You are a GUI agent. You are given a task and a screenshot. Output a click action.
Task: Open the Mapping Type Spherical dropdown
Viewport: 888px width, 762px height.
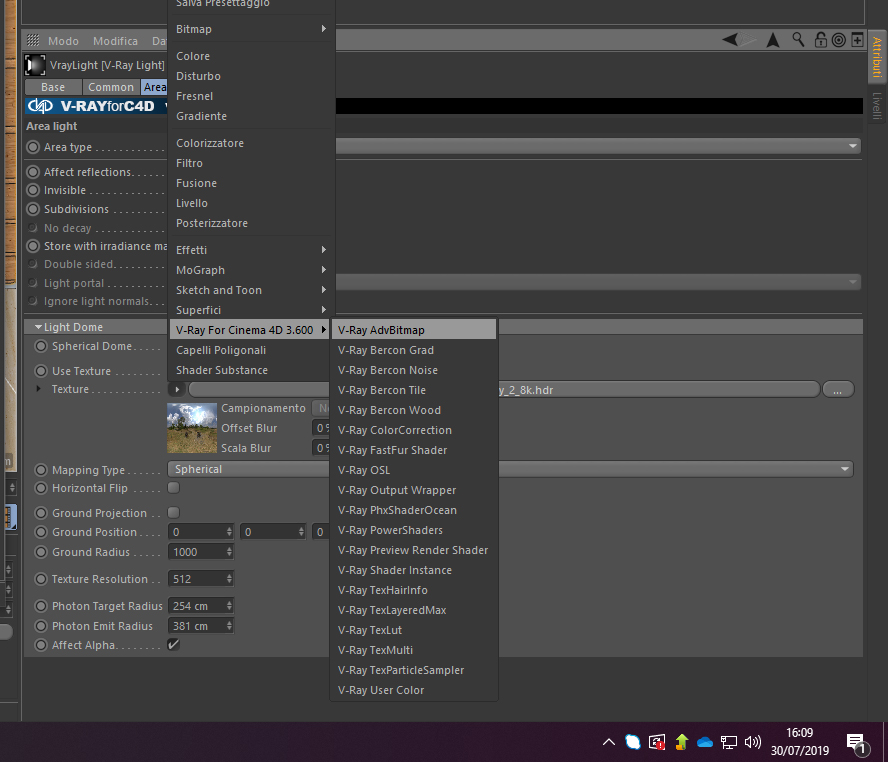(510, 469)
